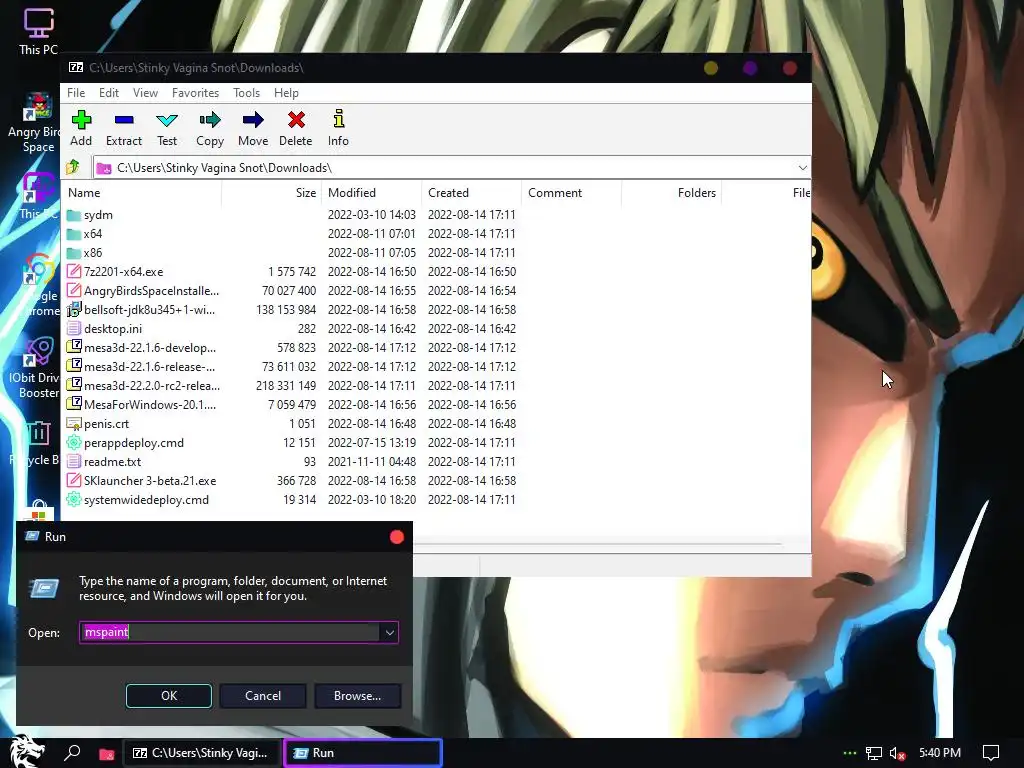Click the size value 138 153 984

(x=286, y=310)
